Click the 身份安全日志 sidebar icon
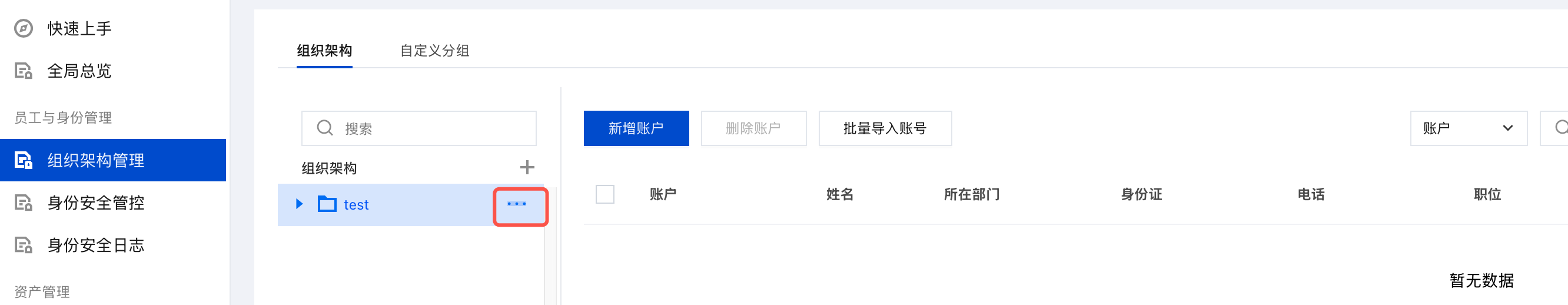1568x305 pixels. pyautogui.click(x=23, y=246)
